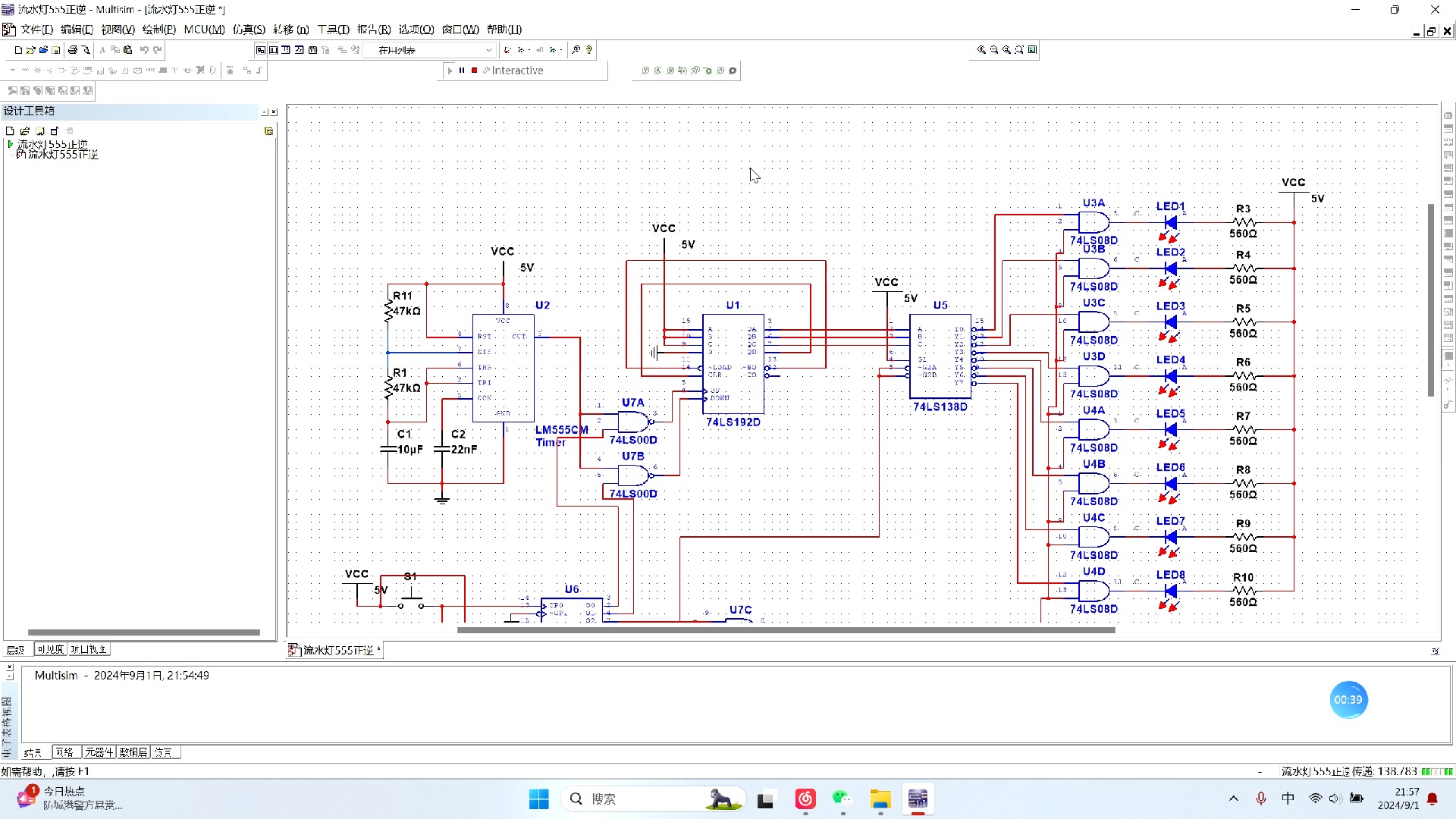
Task: Toggle the Design Toolbox view icon
Action: 261,50
